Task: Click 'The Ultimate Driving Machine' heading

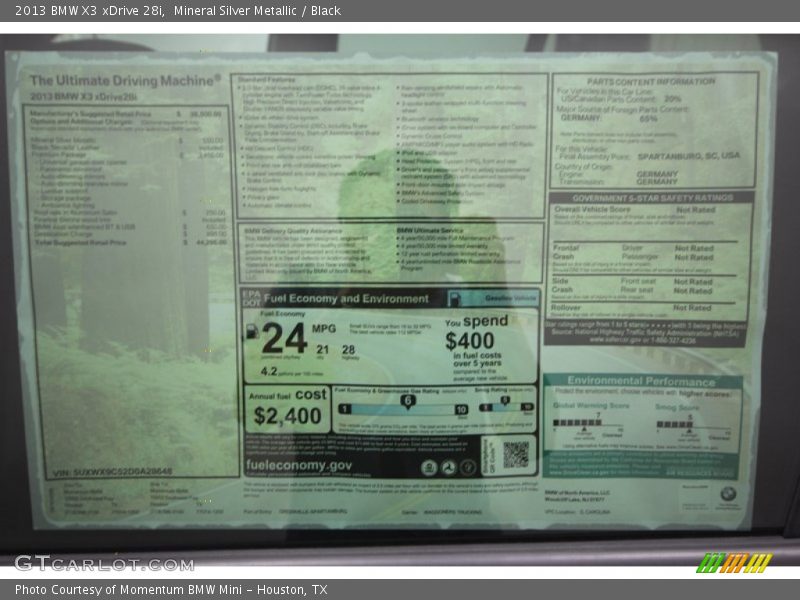Action: coord(126,81)
